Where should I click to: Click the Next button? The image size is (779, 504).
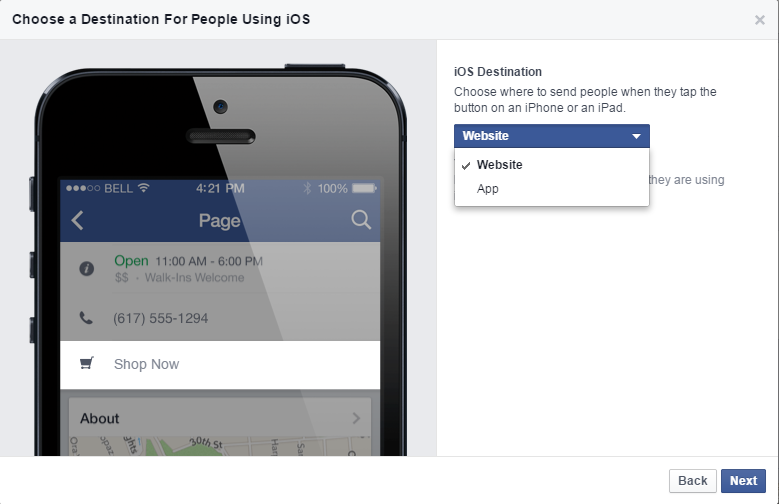click(743, 481)
